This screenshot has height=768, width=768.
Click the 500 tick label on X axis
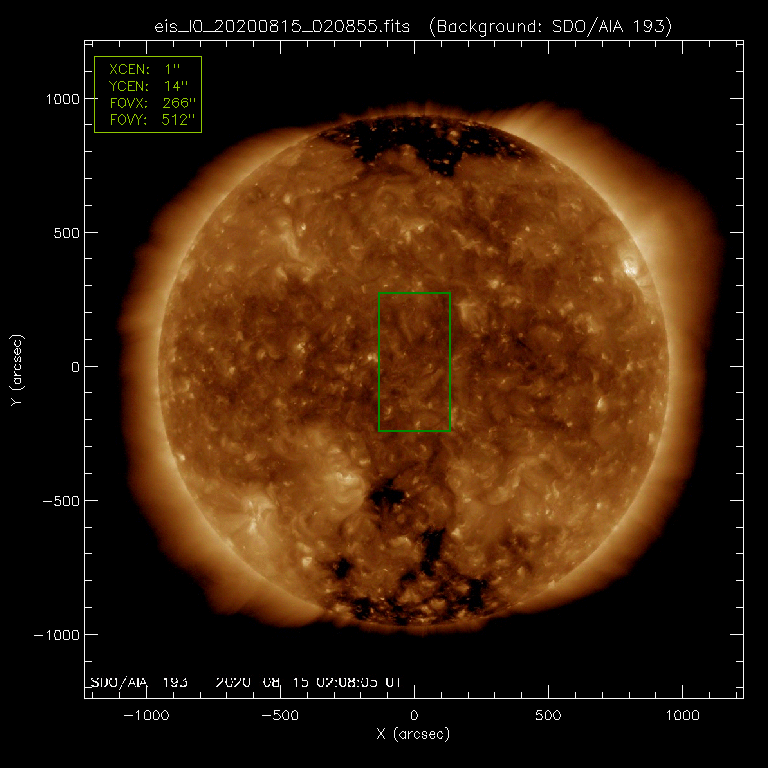tap(548, 715)
